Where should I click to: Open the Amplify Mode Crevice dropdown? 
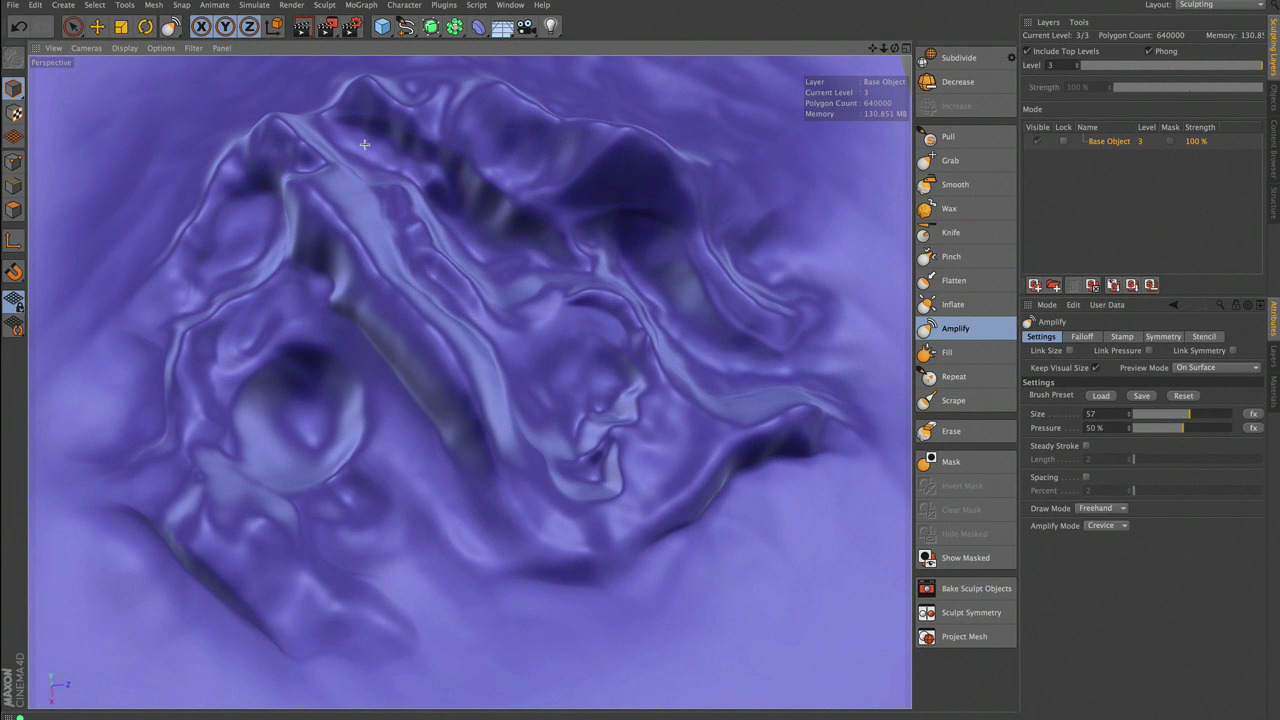(x=1106, y=526)
